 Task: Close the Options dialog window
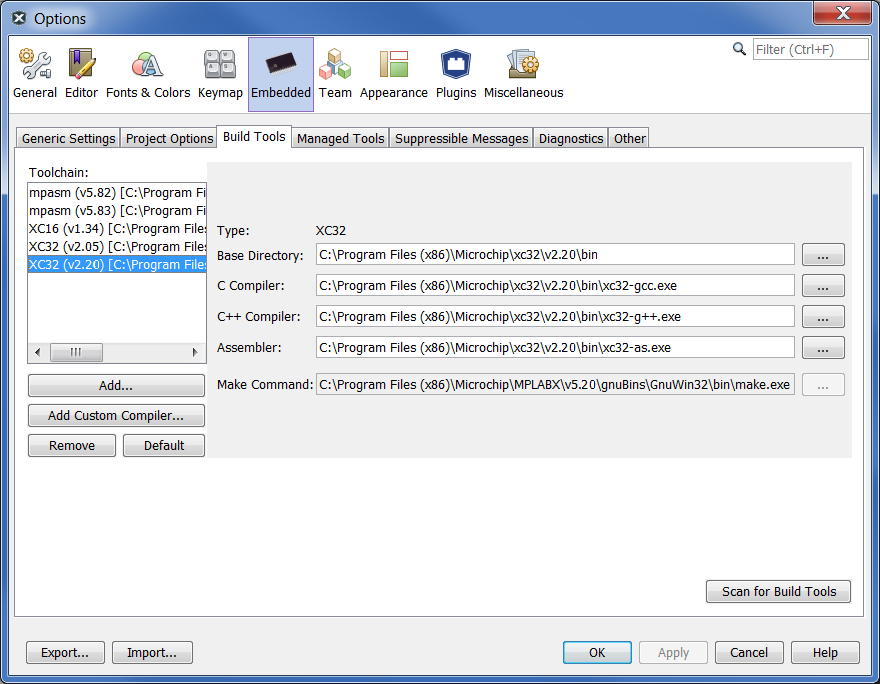tap(843, 13)
